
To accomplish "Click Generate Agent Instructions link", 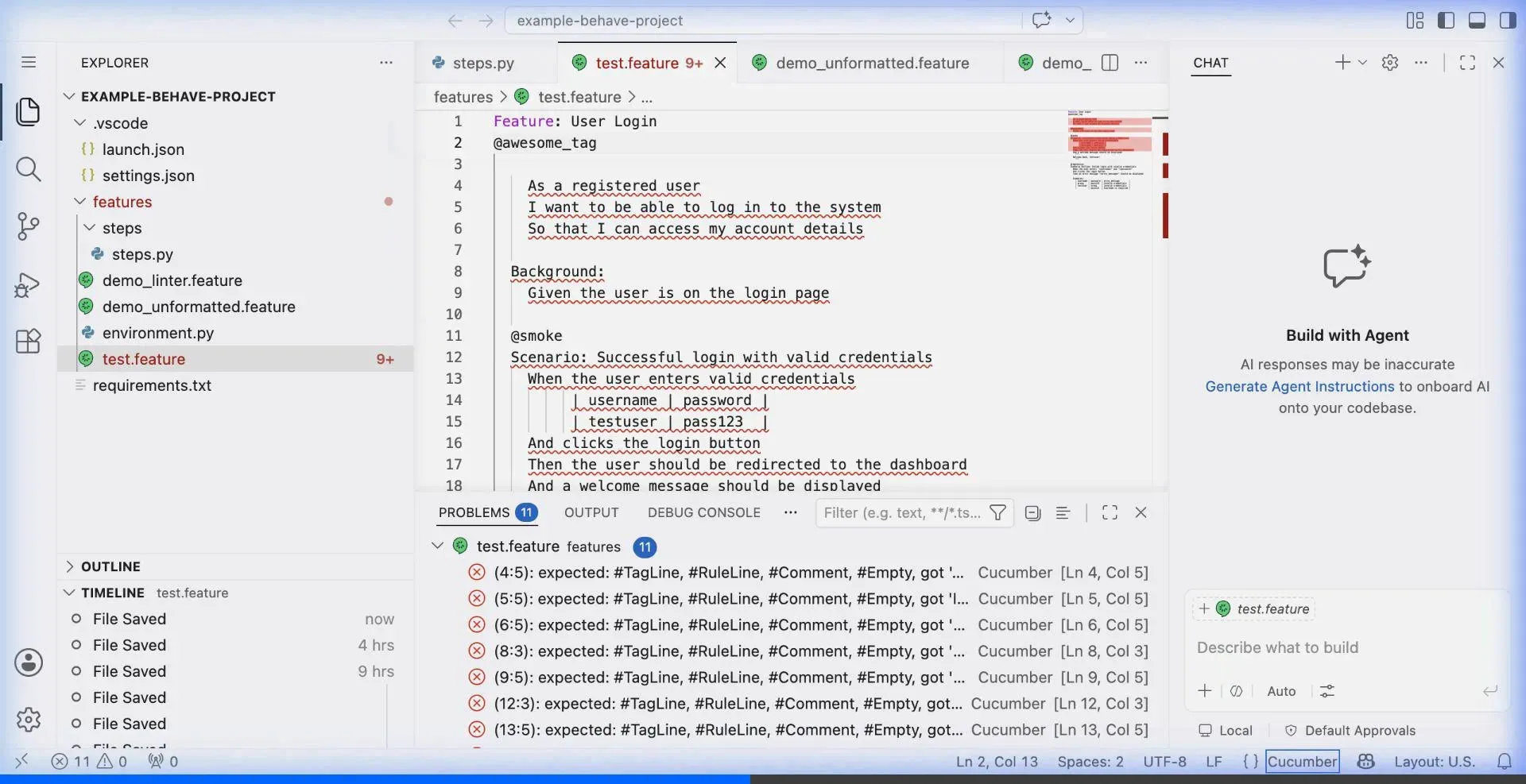I will click(1299, 387).
